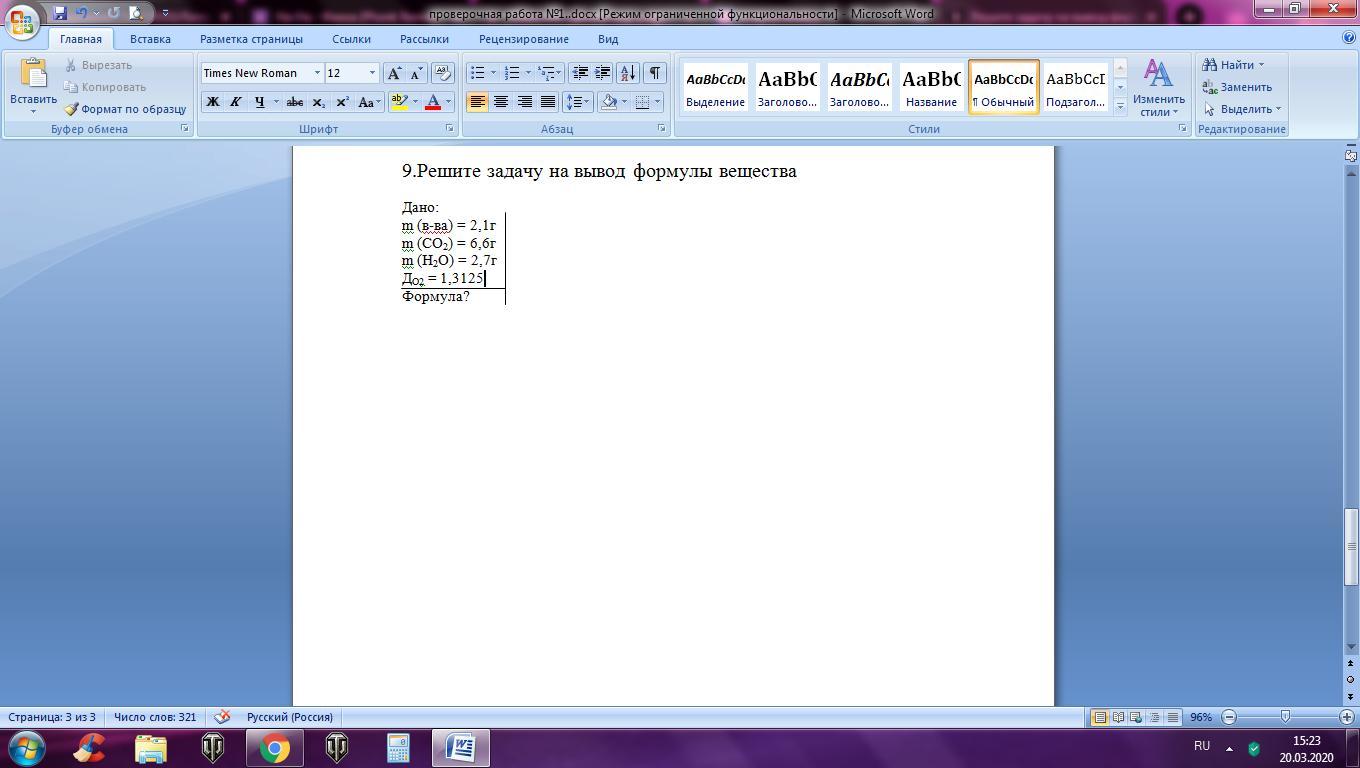Expand the line spacing options dropdown
The image size is (1360, 768).
click(585, 102)
